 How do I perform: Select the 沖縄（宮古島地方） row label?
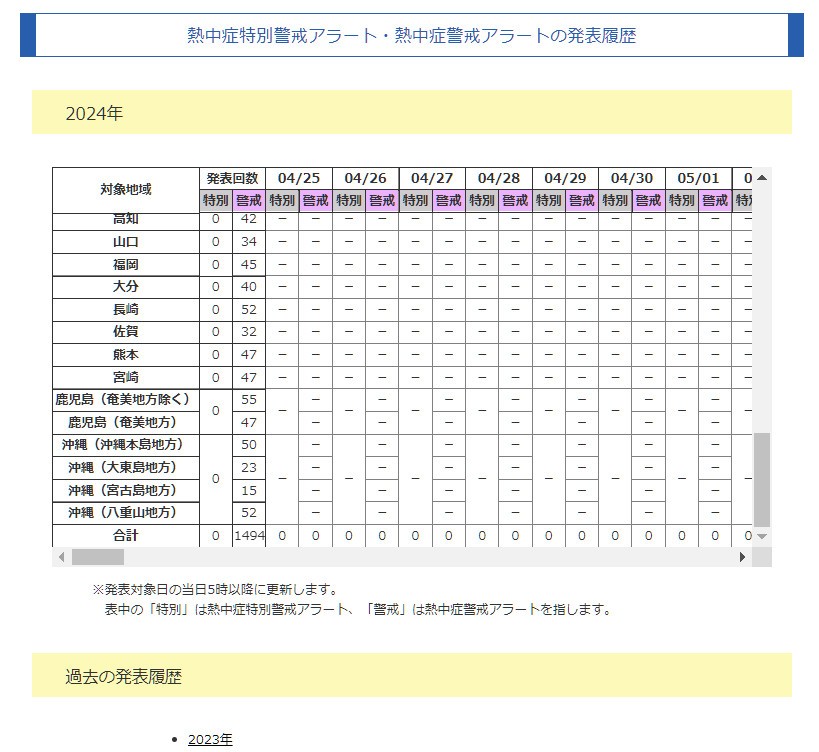coord(126,490)
